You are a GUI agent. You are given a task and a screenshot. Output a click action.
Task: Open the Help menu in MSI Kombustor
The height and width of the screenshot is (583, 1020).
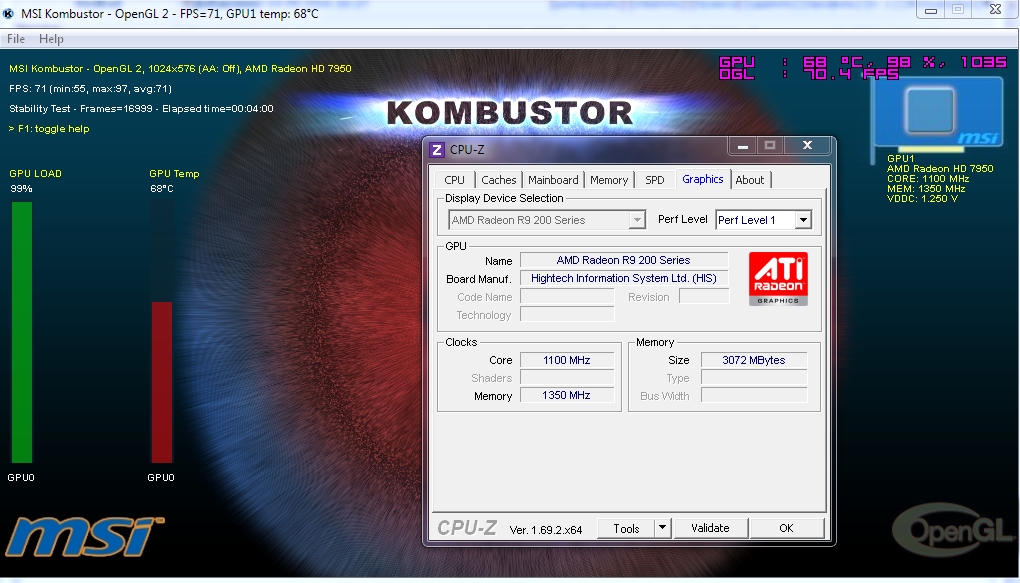(x=51, y=39)
